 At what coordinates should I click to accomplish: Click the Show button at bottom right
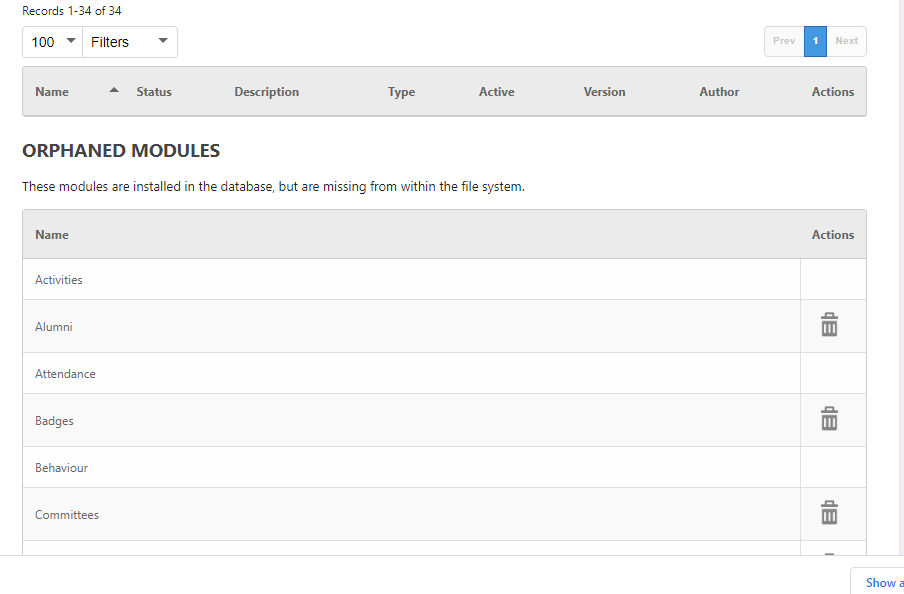[x=877, y=581]
